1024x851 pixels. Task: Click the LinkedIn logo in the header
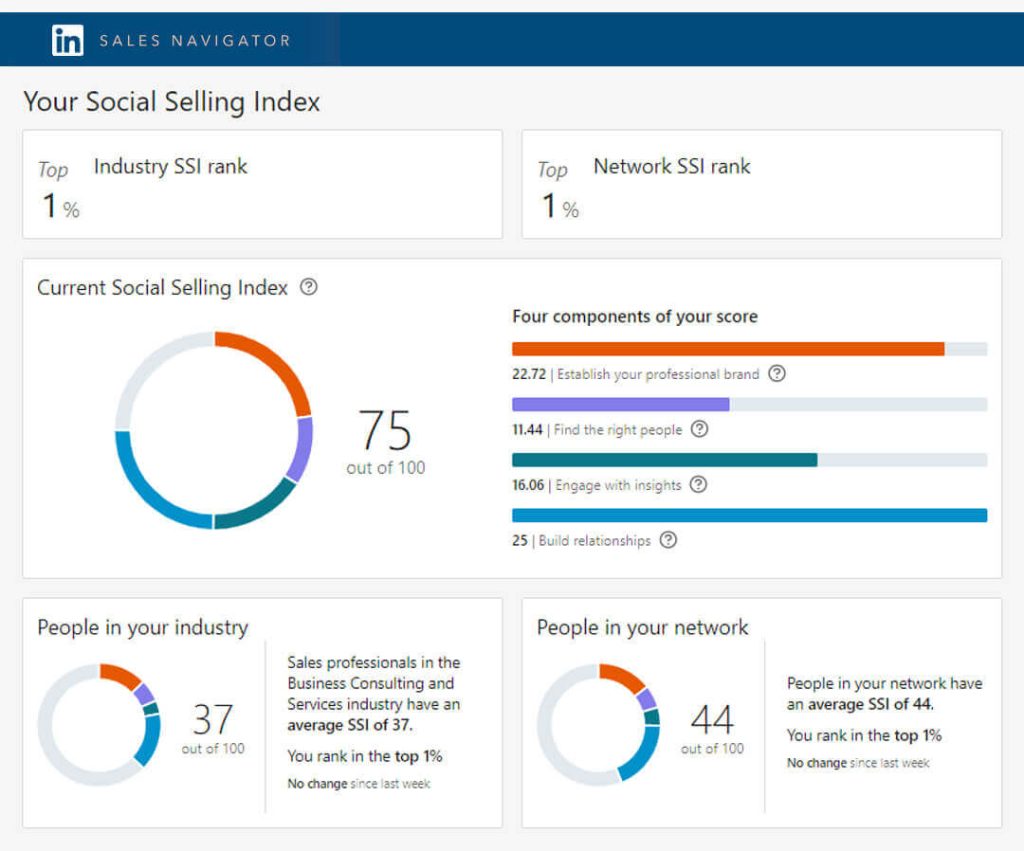68,40
